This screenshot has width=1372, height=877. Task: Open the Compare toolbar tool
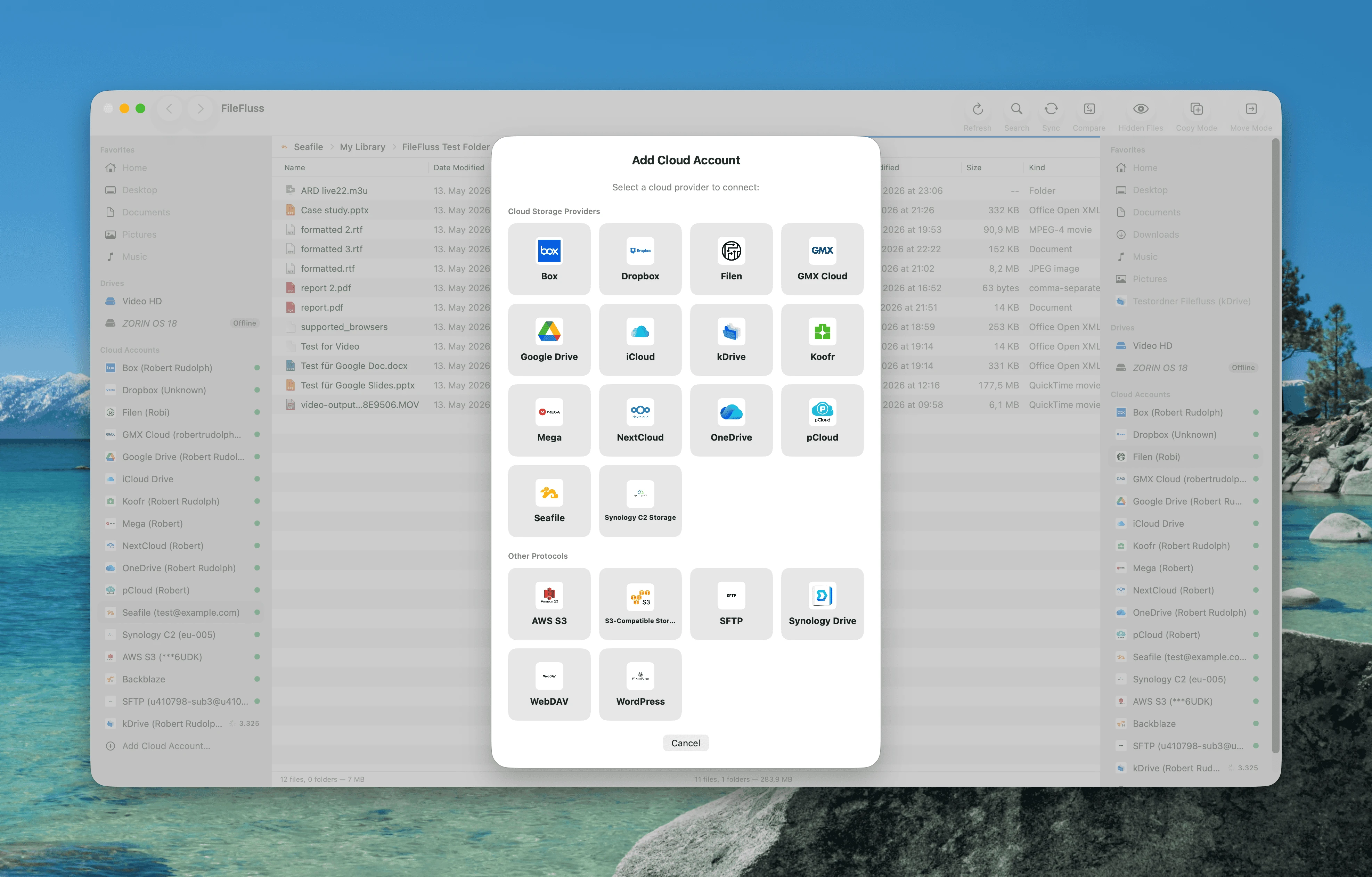click(x=1089, y=109)
